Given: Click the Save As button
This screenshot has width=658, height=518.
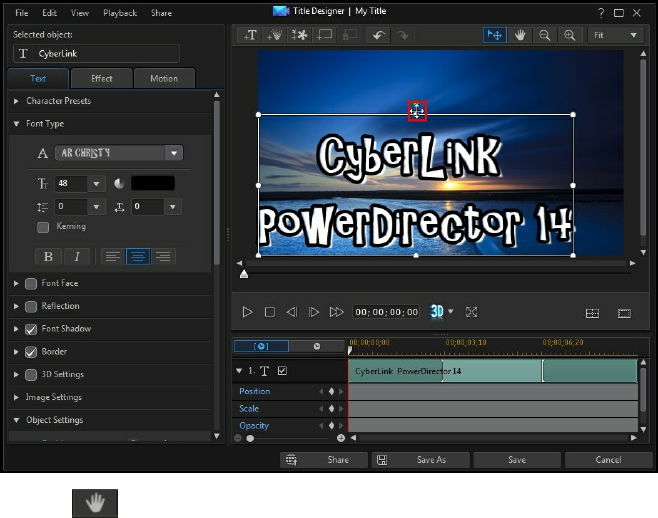Looking at the screenshot, I should pyautogui.click(x=420, y=460).
